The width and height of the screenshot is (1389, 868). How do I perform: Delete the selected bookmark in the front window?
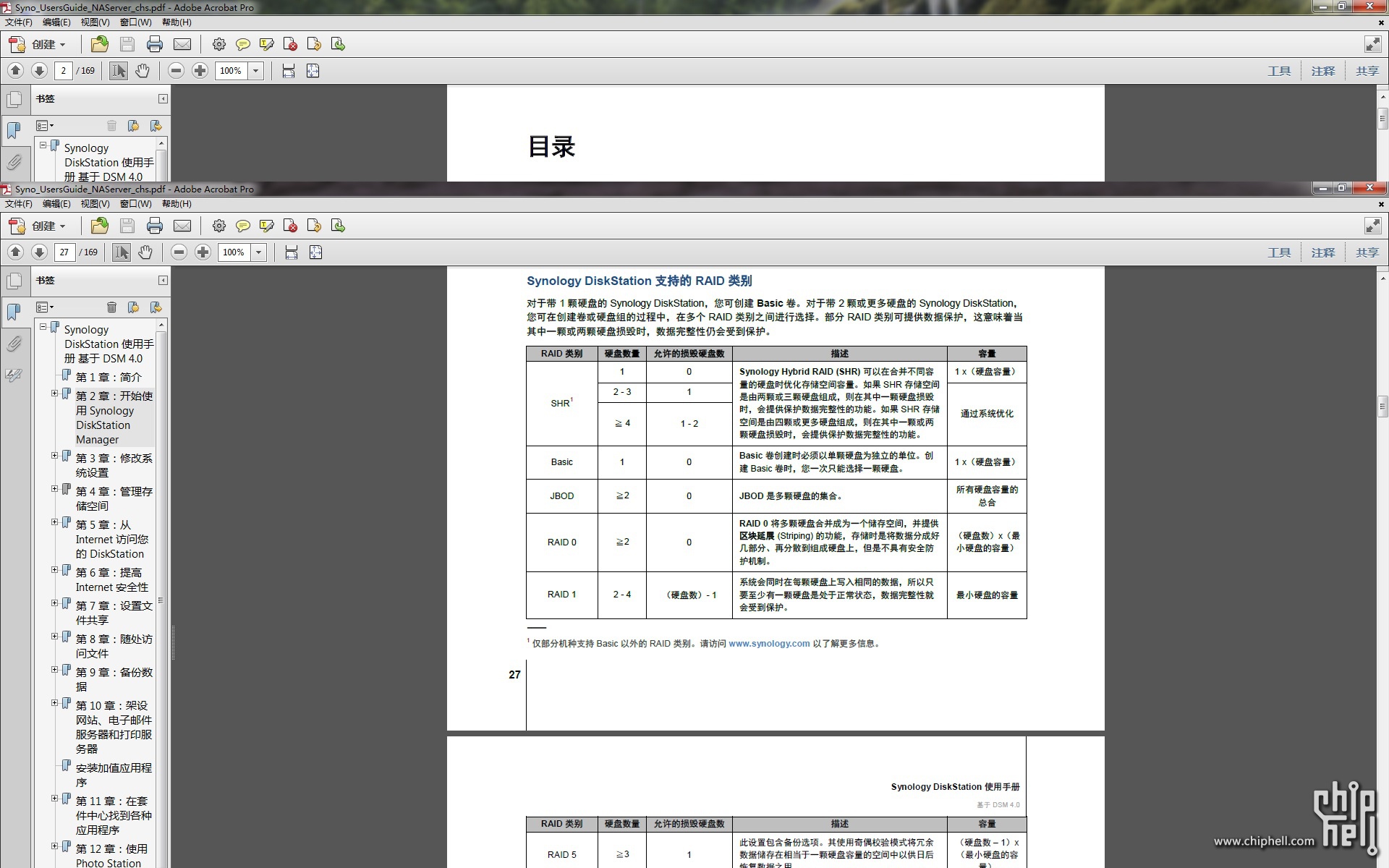[x=111, y=307]
